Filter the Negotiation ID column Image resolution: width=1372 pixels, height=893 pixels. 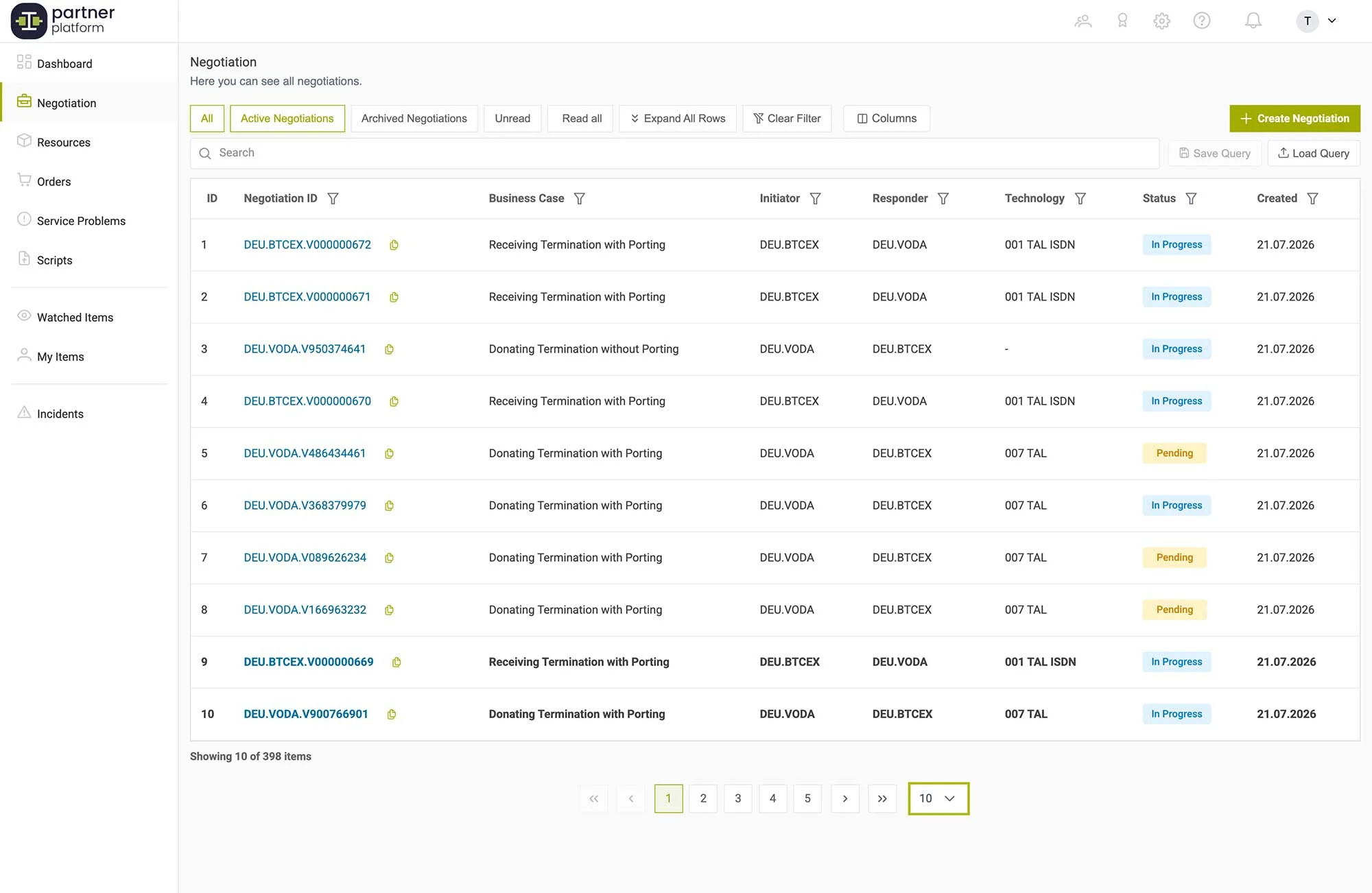point(333,198)
